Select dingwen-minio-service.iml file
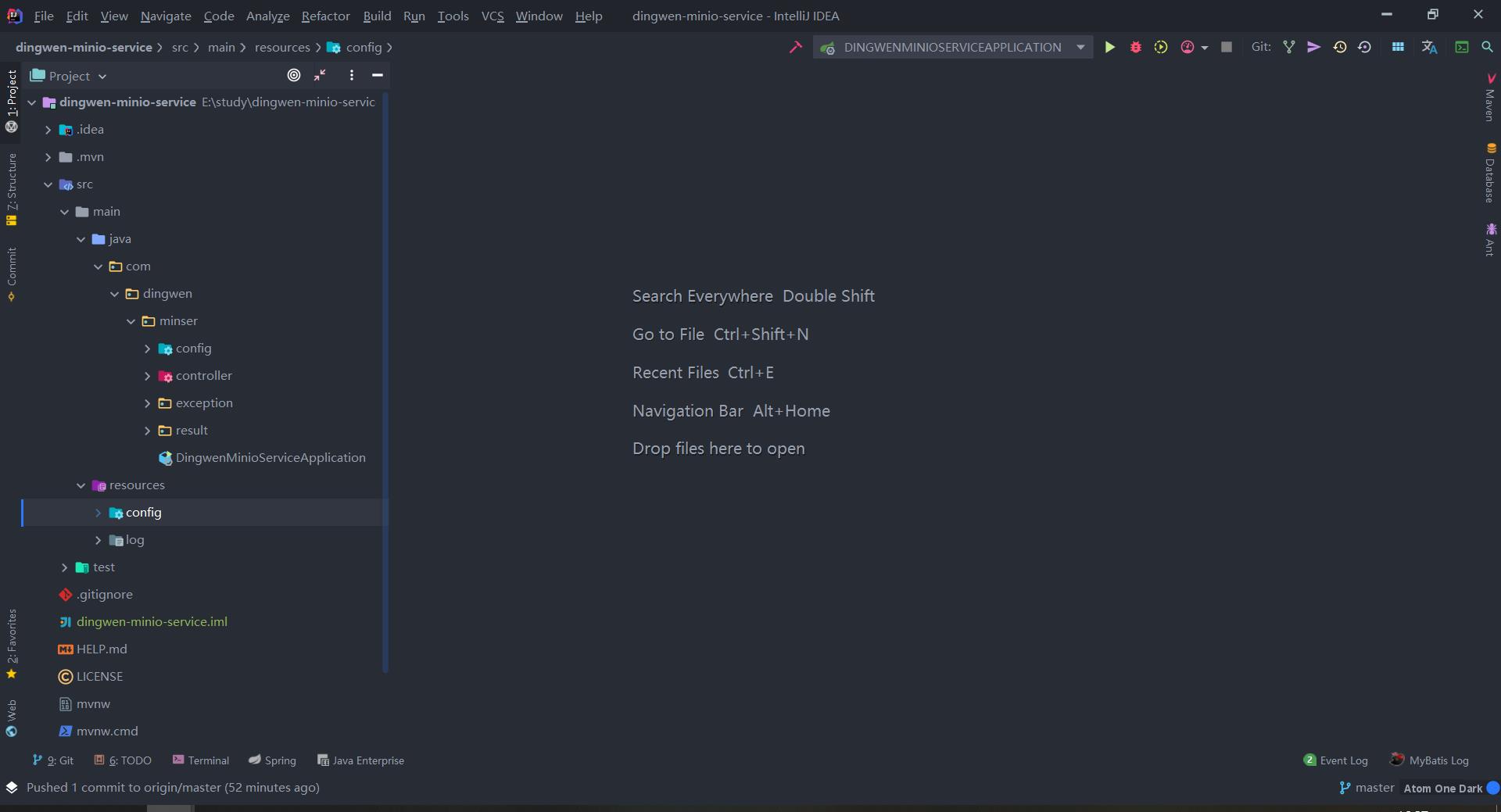Image resolution: width=1501 pixels, height=812 pixels. pyautogui.click(x=143, y=622)
